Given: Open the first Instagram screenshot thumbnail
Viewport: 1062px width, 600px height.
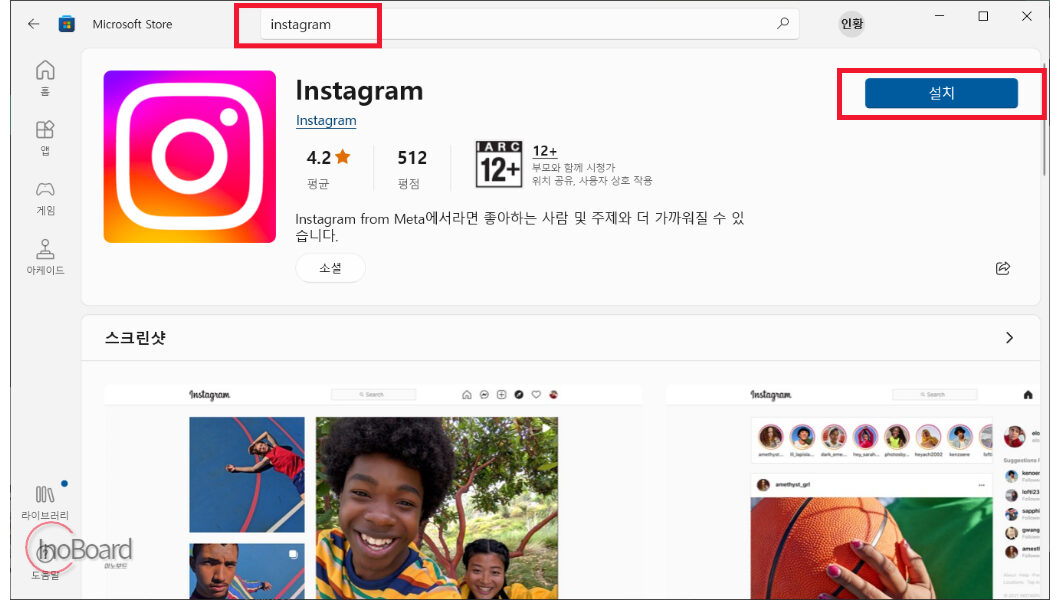Looking at the screenshot, I should 373,492.
